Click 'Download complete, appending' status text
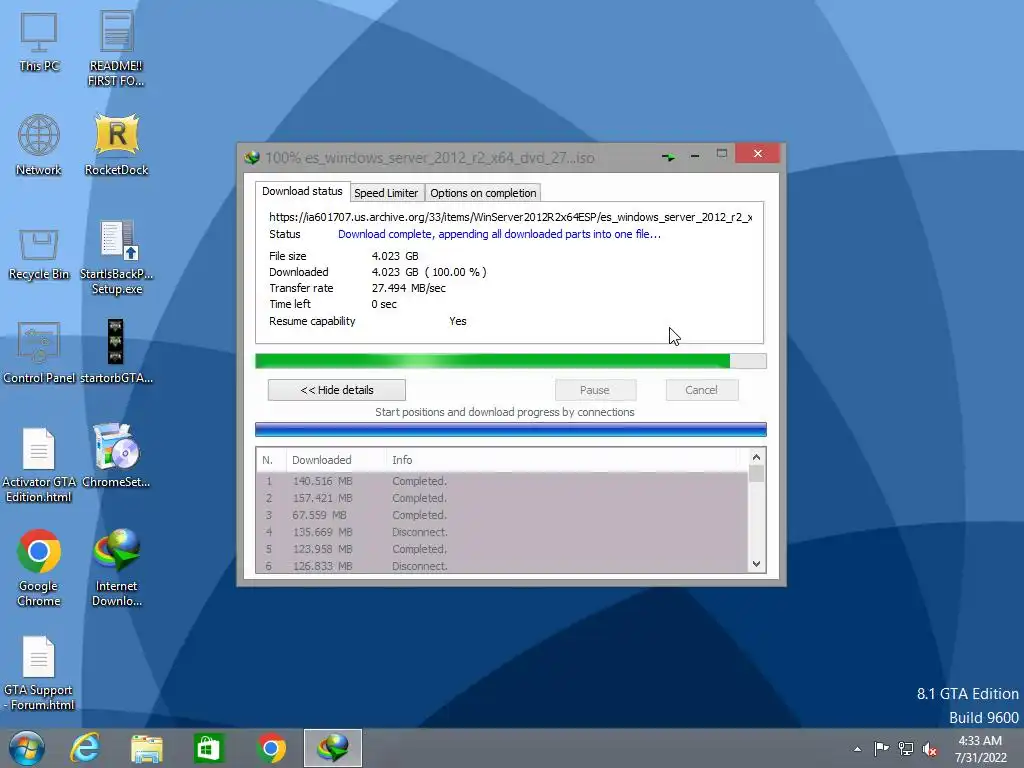This screenshot has width=1024, height=768. (499, 234)
